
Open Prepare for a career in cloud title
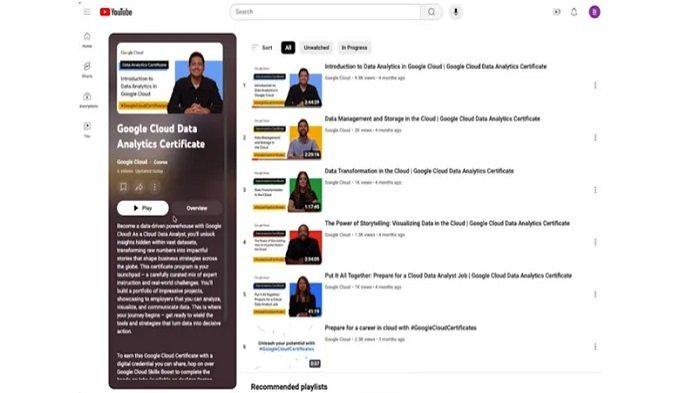(400, 328)
